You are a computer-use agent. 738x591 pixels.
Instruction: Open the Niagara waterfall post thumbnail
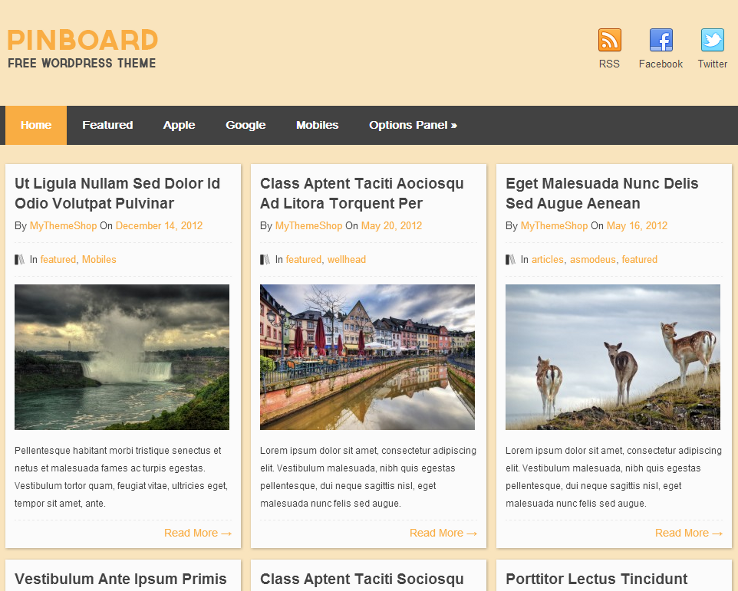(x=122, y=357)
